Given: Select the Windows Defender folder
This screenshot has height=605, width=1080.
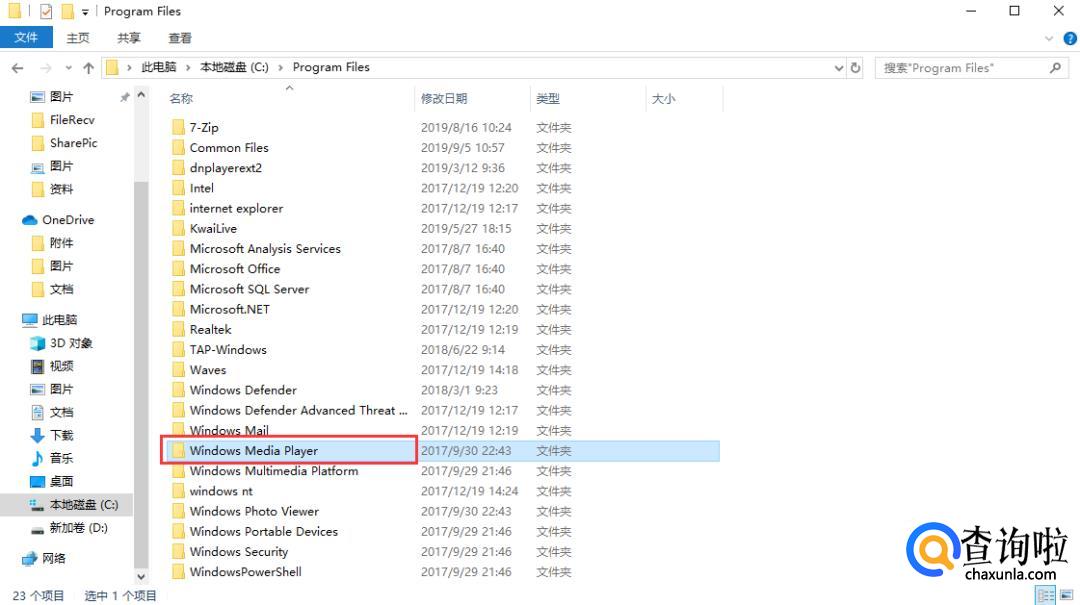Looking at the screenshot, I should pos(243,390).
